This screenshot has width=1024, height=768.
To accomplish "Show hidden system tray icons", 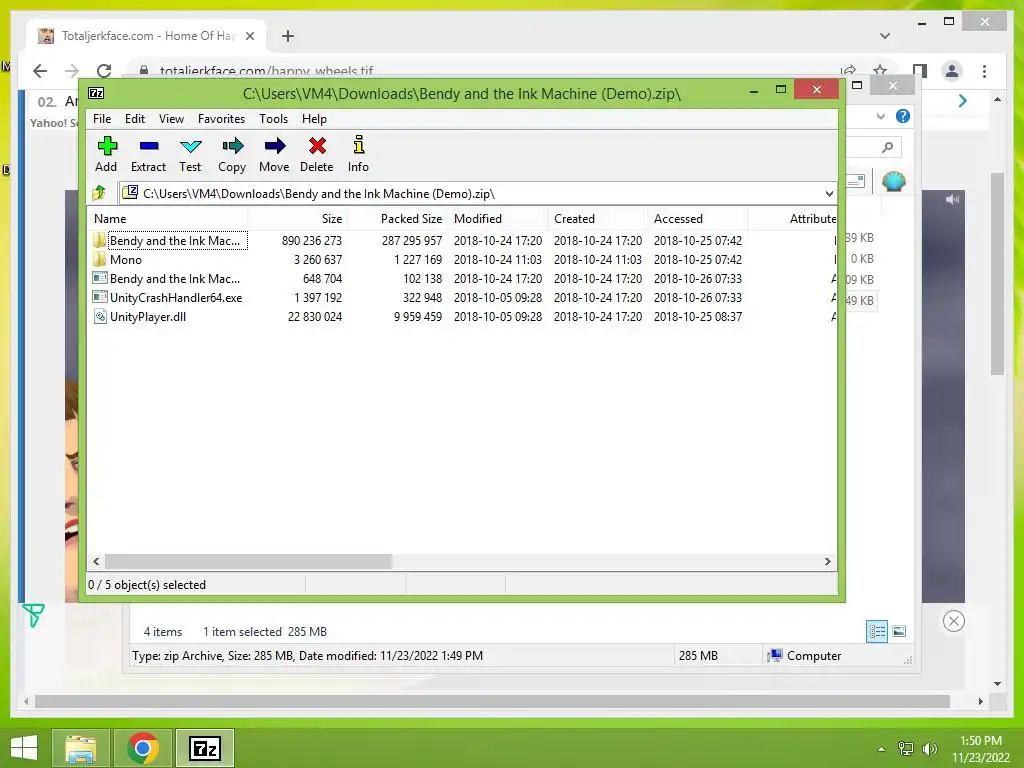I will (882, 749).
